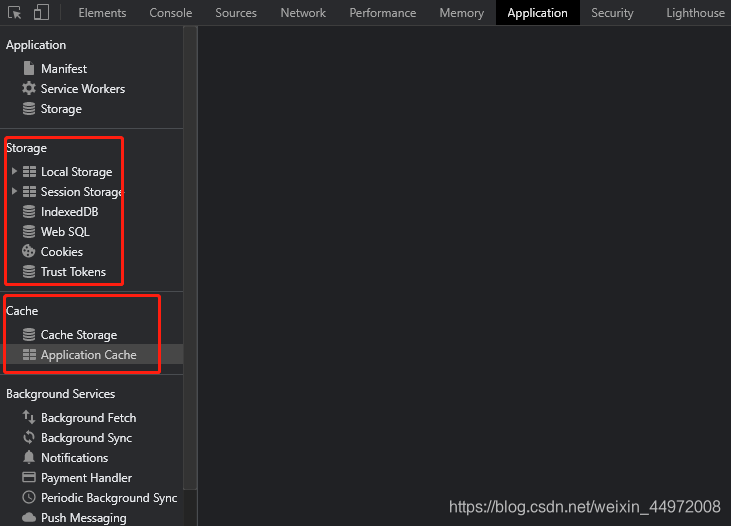Click the Local Storage grid icon
Screen dimensions: 731x526
click(x=29, y=172)
